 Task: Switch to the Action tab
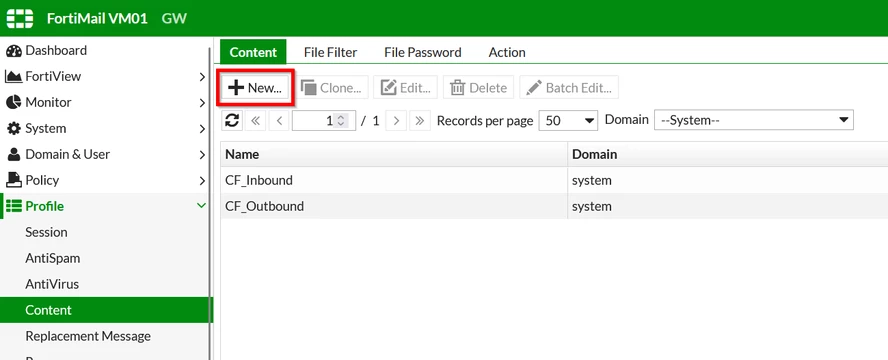coord(507,52)
